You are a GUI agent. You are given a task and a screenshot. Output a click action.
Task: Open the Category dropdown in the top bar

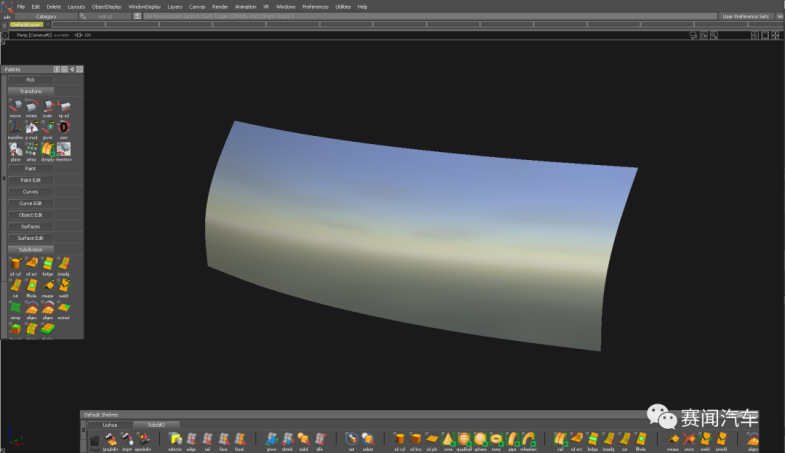[x=48, y=16]
